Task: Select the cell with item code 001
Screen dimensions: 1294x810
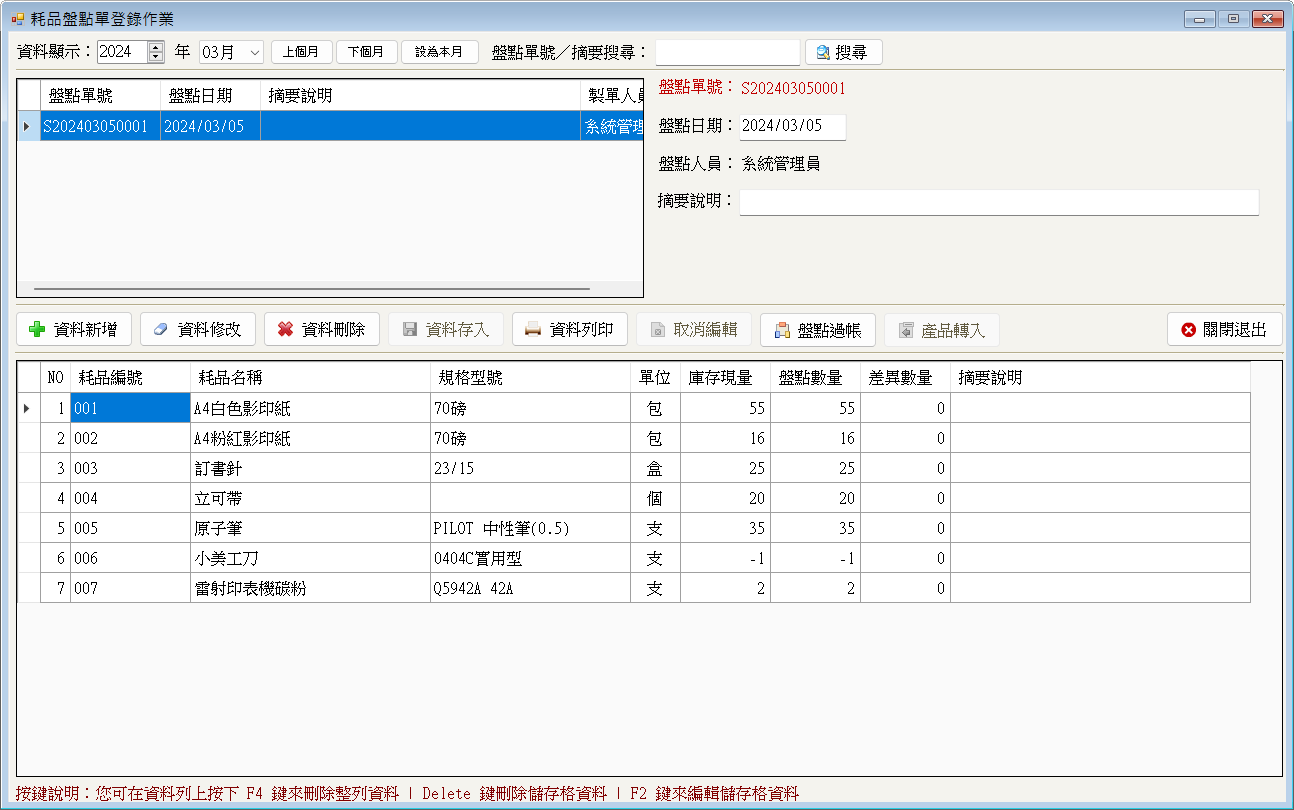Action: (x=130, y=408)
